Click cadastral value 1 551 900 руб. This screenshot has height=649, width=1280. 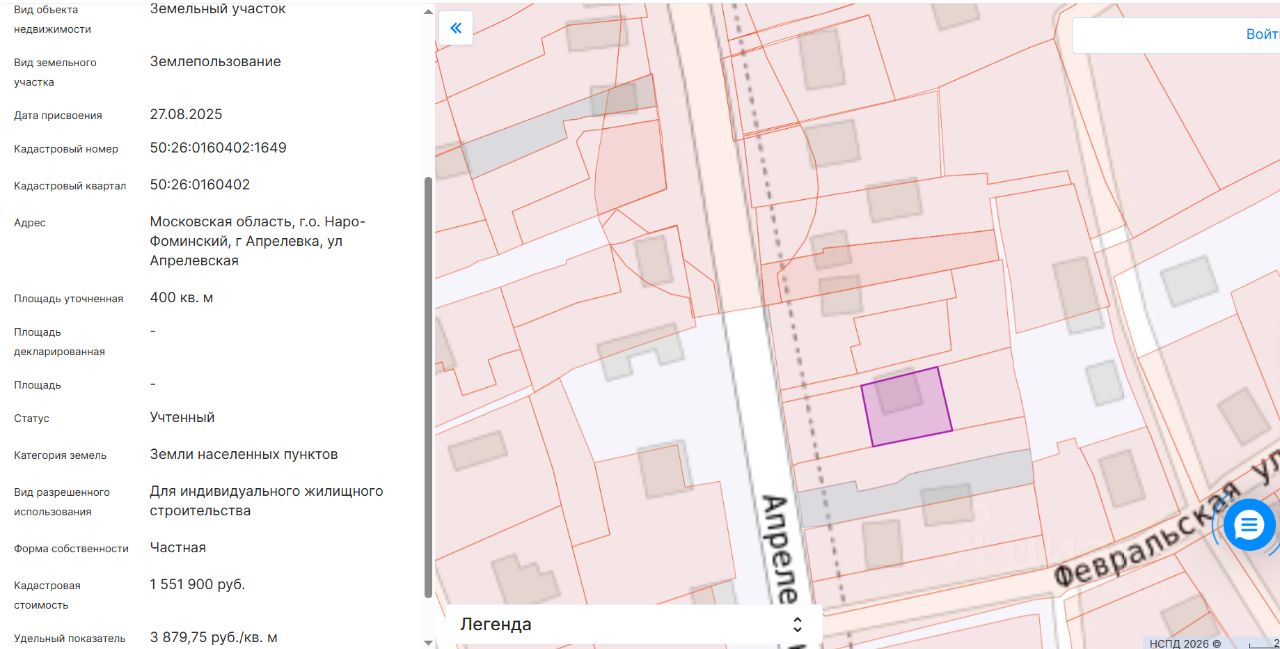[x=197, y=584]
